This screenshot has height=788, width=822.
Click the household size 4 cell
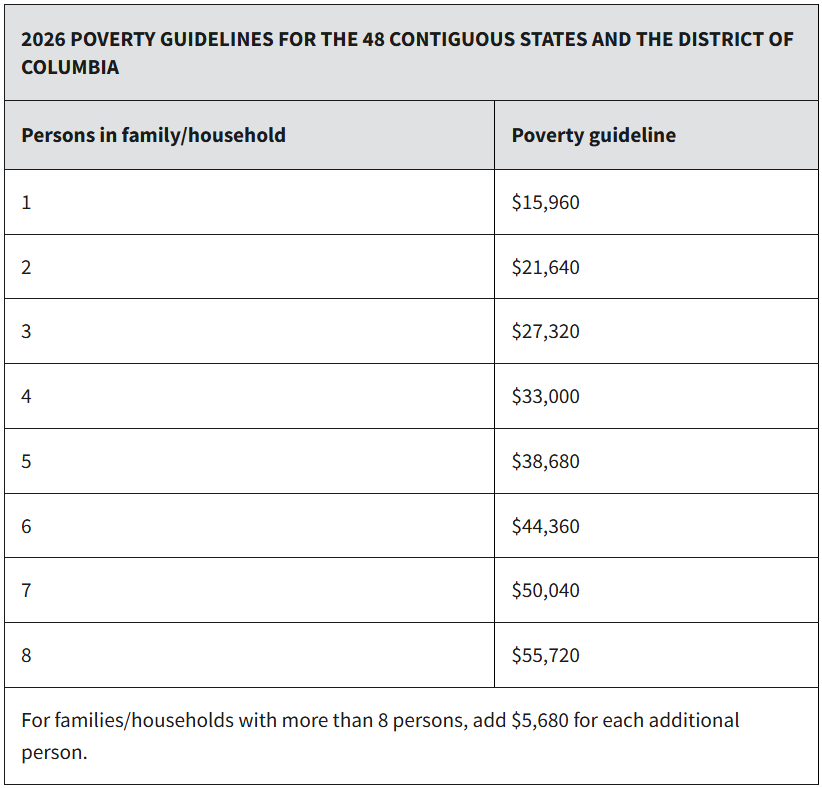pyautogui.click(x=26, y=396)
